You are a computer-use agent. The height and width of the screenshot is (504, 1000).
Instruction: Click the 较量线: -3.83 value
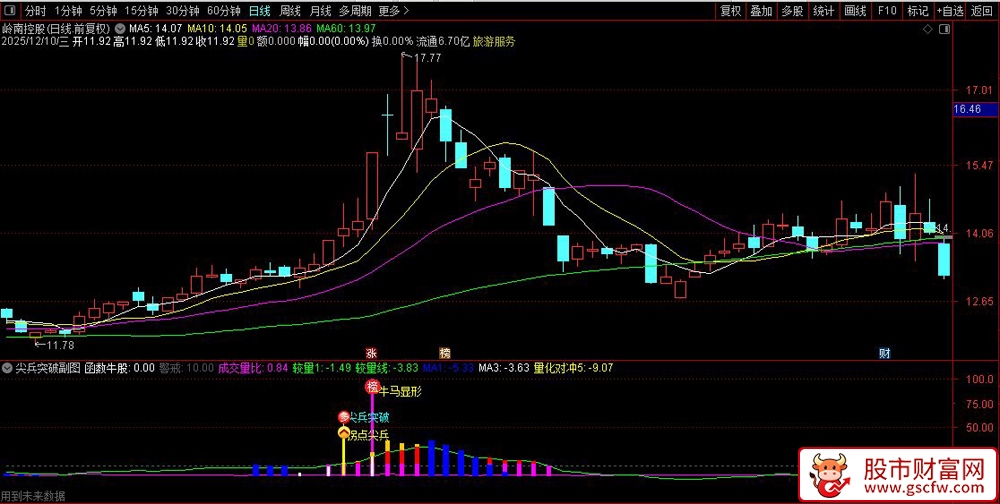tap(387, 367)
